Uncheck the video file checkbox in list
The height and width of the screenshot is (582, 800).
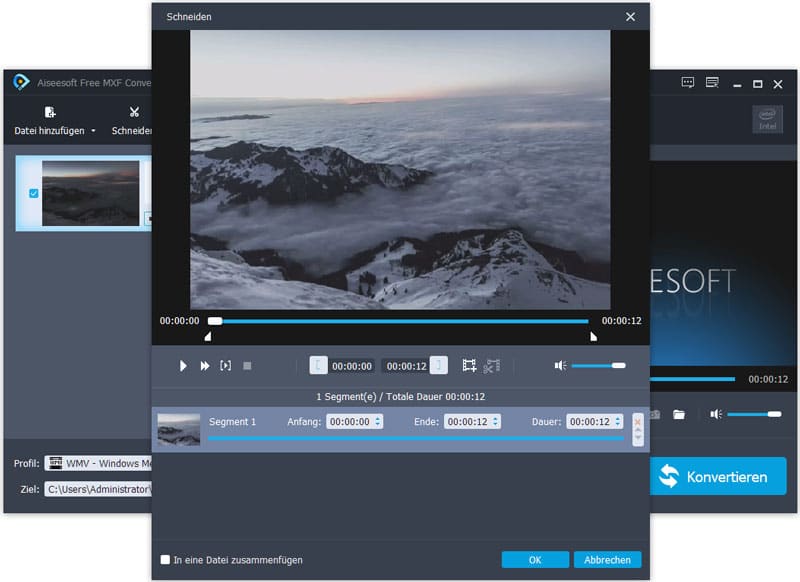34,193
